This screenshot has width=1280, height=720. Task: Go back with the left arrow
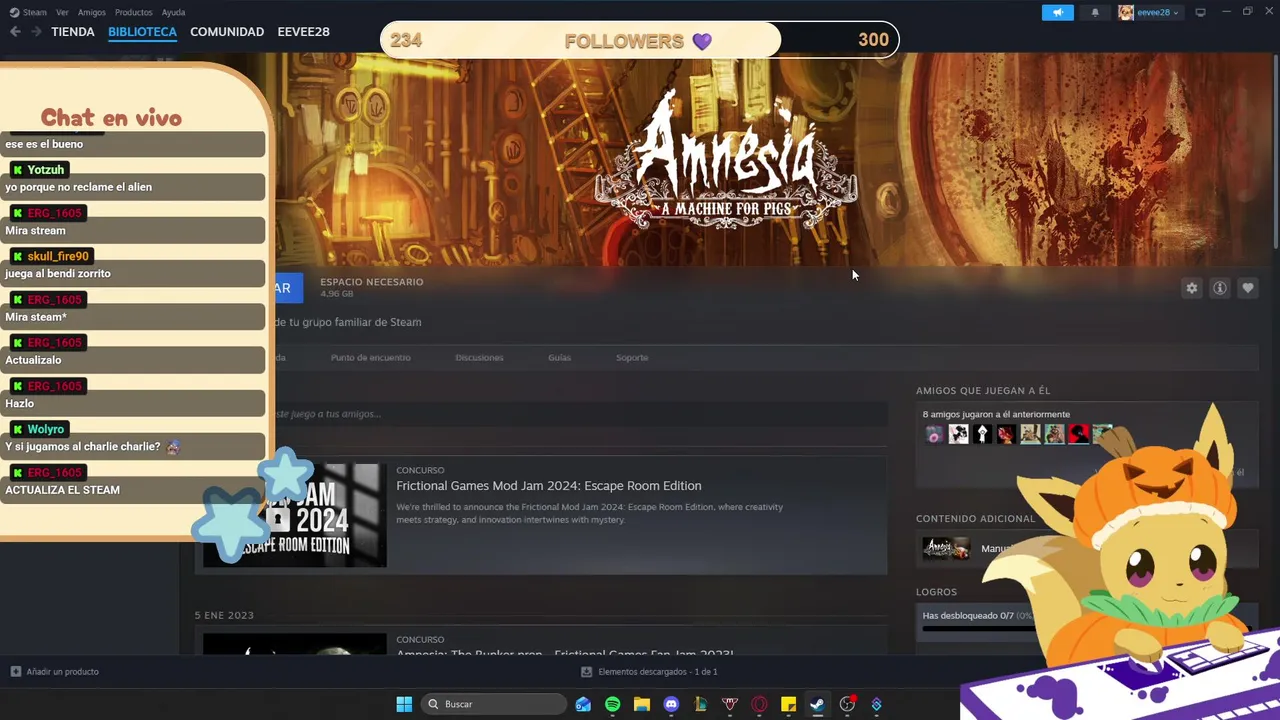pos(15,32)
